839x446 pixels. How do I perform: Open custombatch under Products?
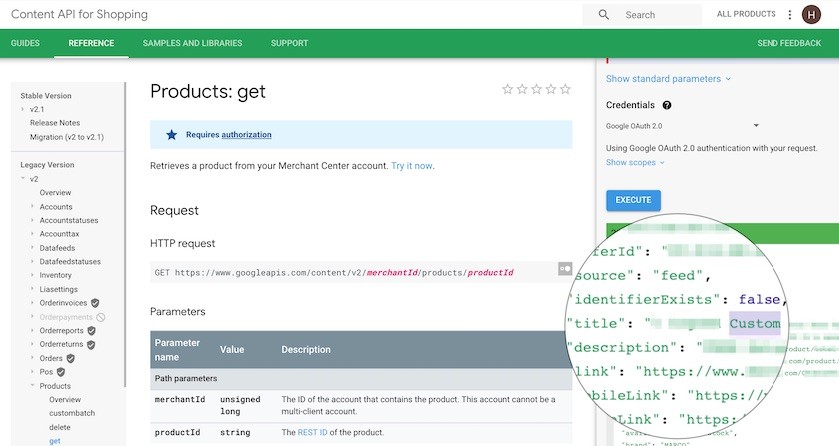pos(72,413)
